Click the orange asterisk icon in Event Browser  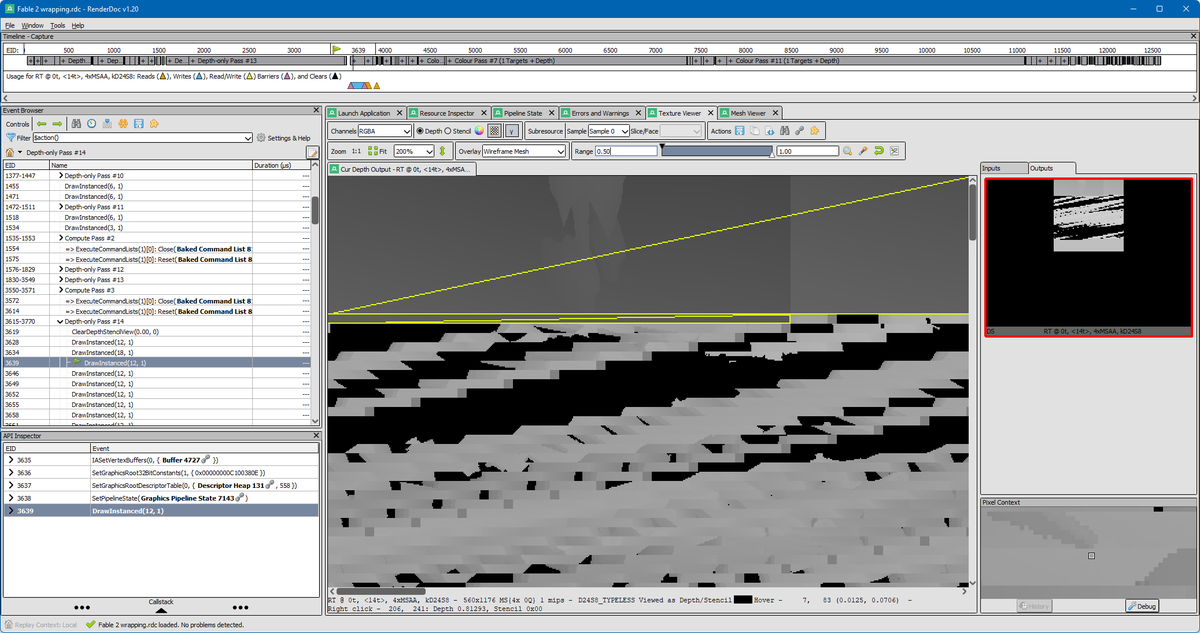pos(122,124)
